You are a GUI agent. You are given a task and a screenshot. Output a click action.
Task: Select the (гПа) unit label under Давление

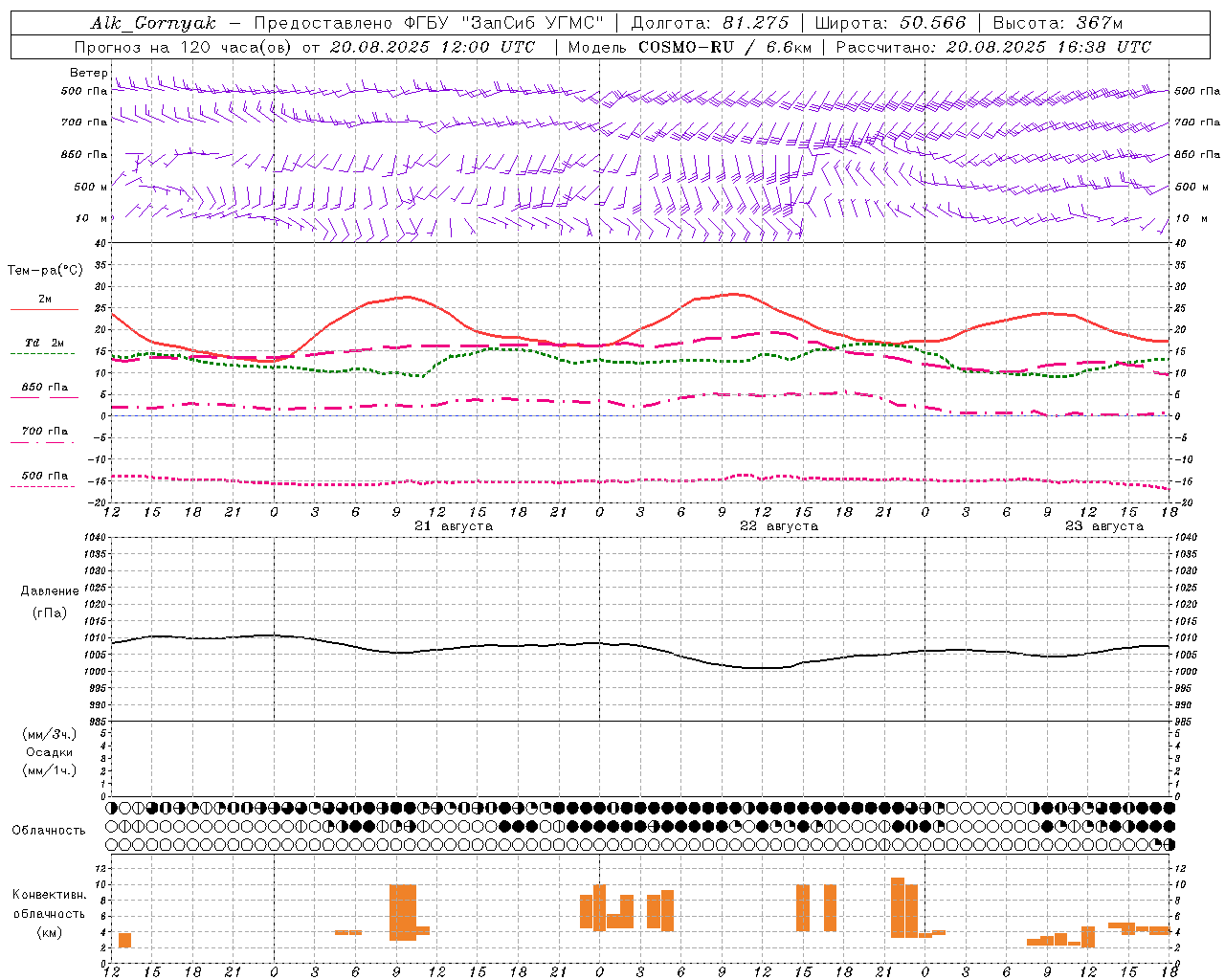[50, 613]
